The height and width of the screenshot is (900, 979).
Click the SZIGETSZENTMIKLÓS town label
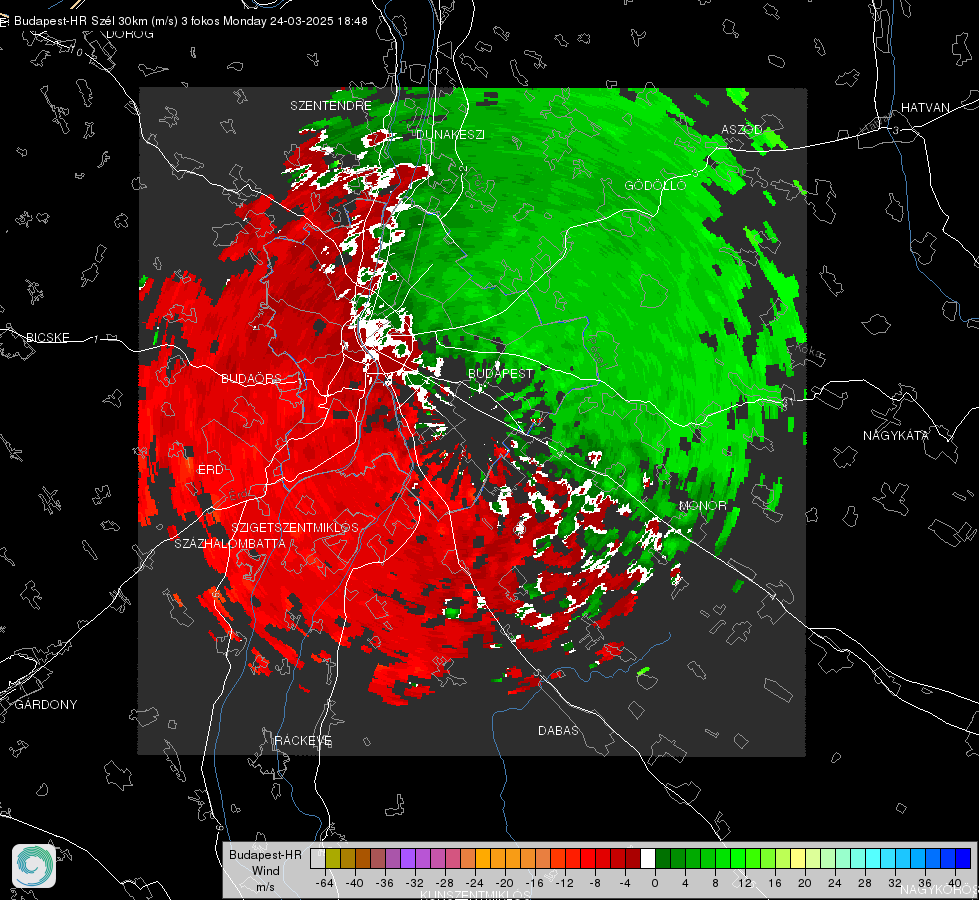(x=295, y=528)
